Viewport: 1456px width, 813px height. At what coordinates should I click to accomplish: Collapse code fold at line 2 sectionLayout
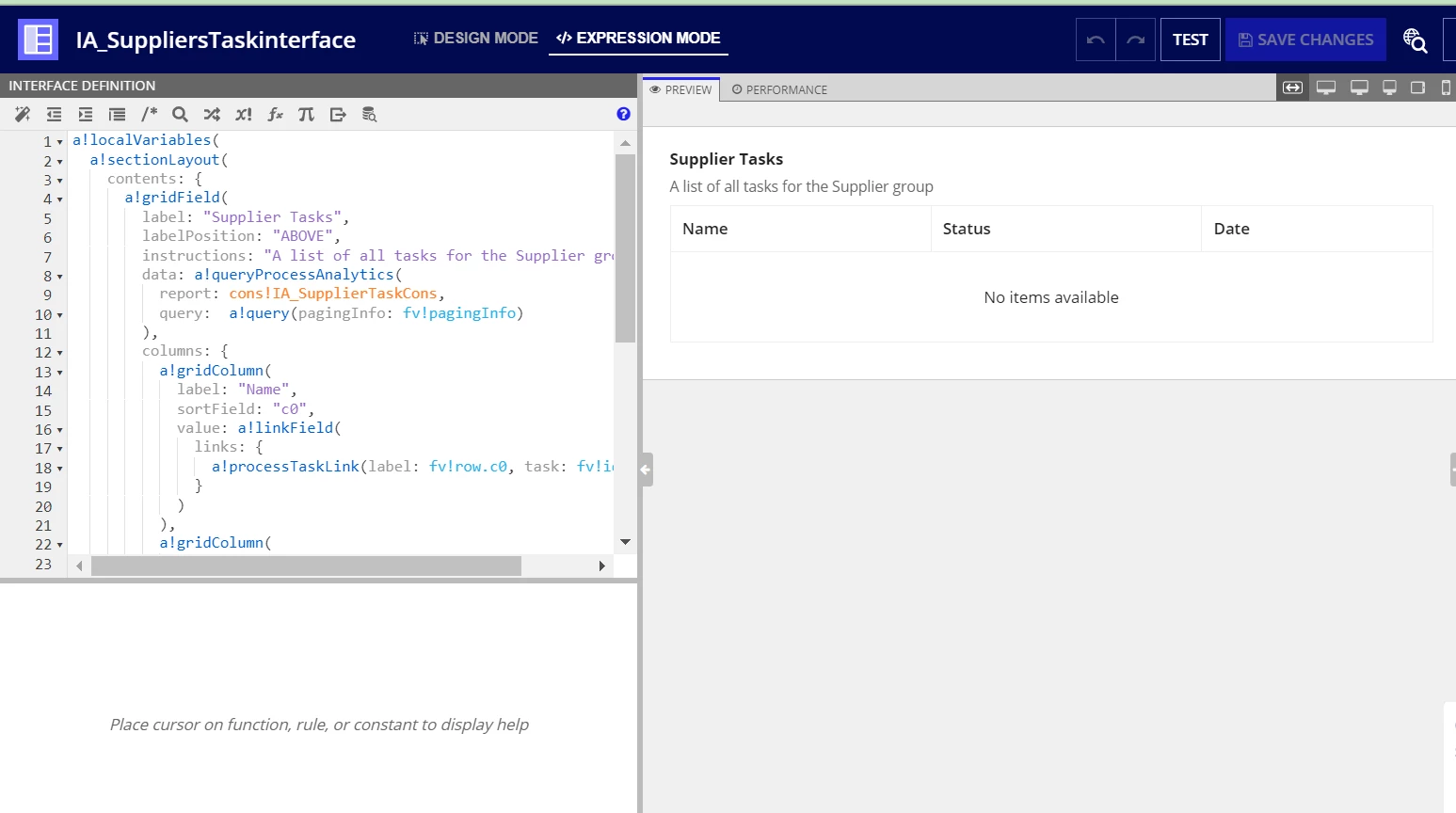(x=60, y=162)
